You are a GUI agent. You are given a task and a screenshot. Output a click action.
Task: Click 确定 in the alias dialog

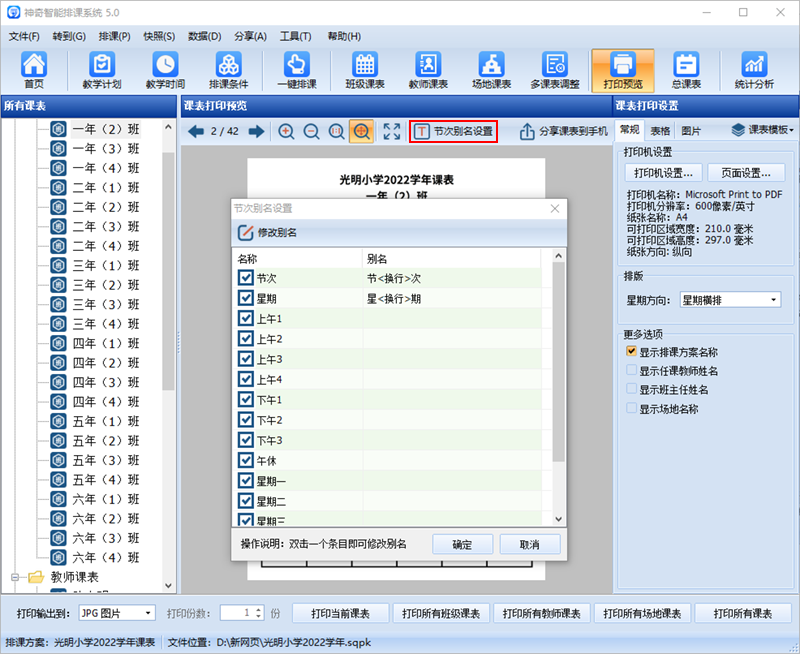pyautogui.click(x=462, y=544)
